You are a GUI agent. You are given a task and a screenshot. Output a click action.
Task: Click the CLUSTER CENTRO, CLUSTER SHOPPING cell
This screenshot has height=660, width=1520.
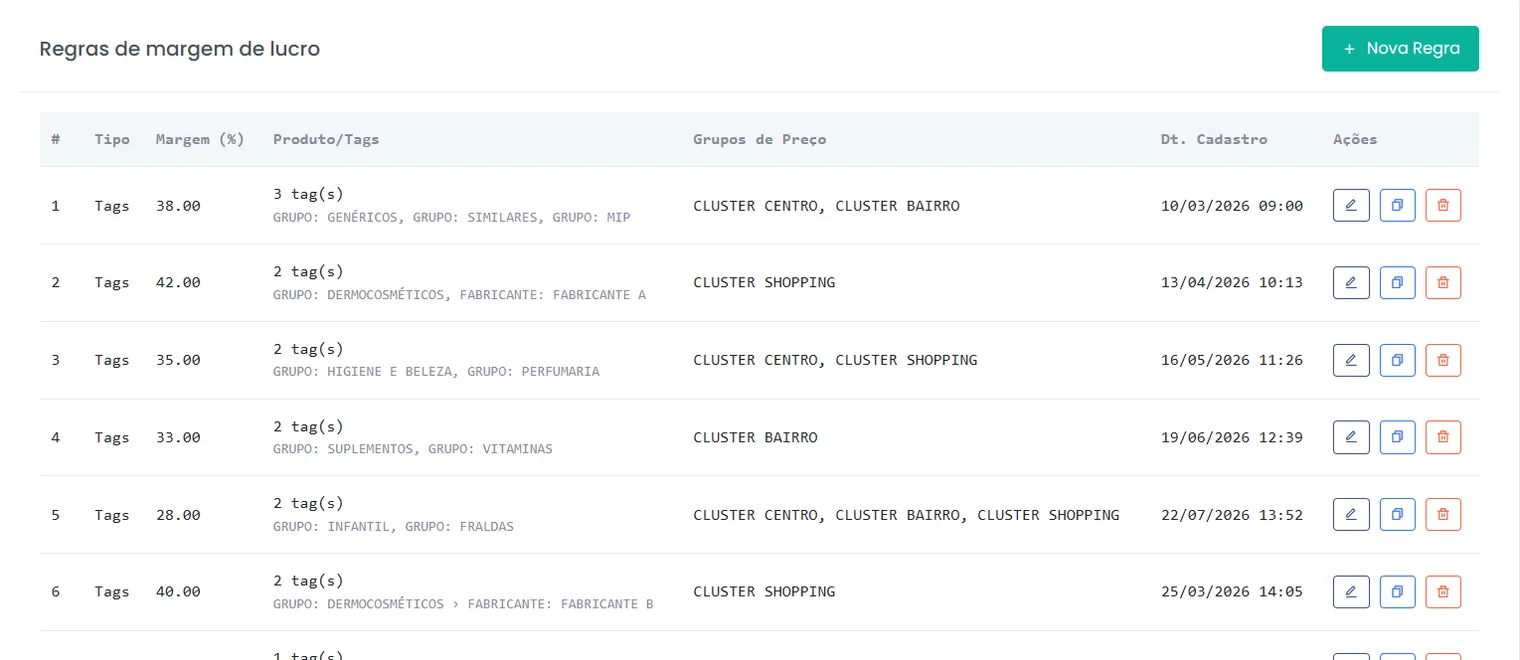835,360
